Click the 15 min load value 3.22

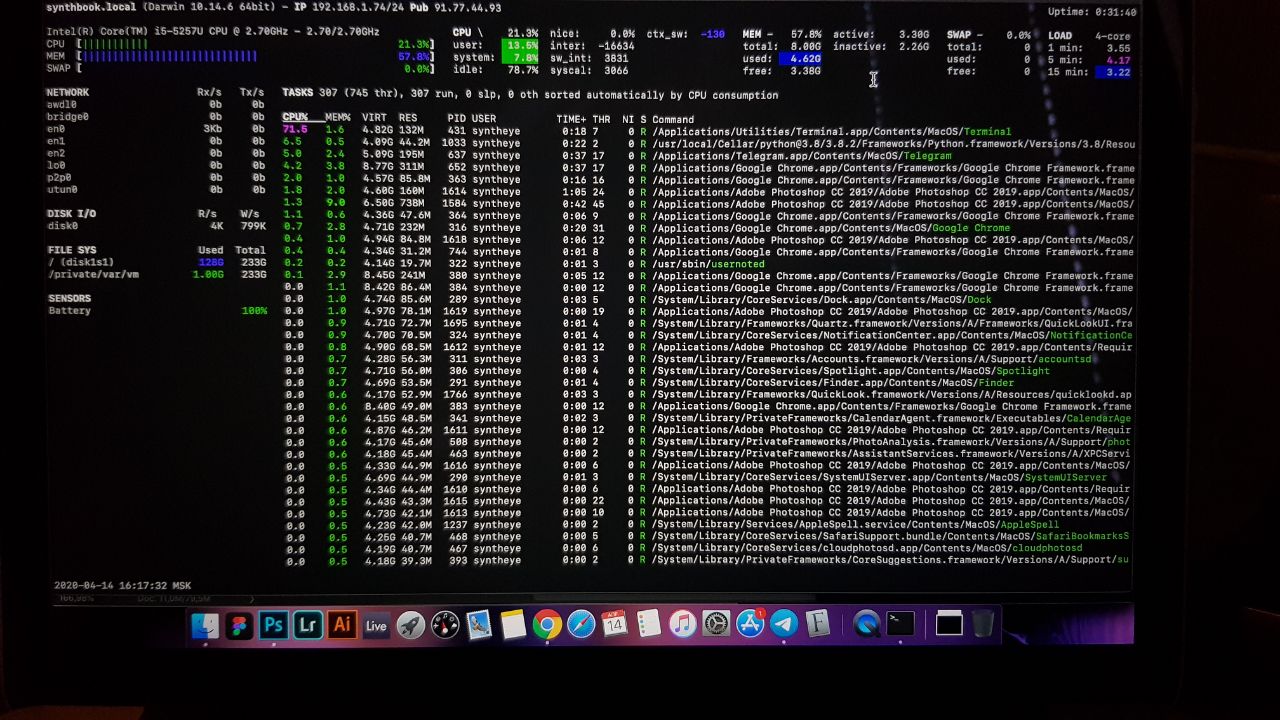coord(1114,72)
